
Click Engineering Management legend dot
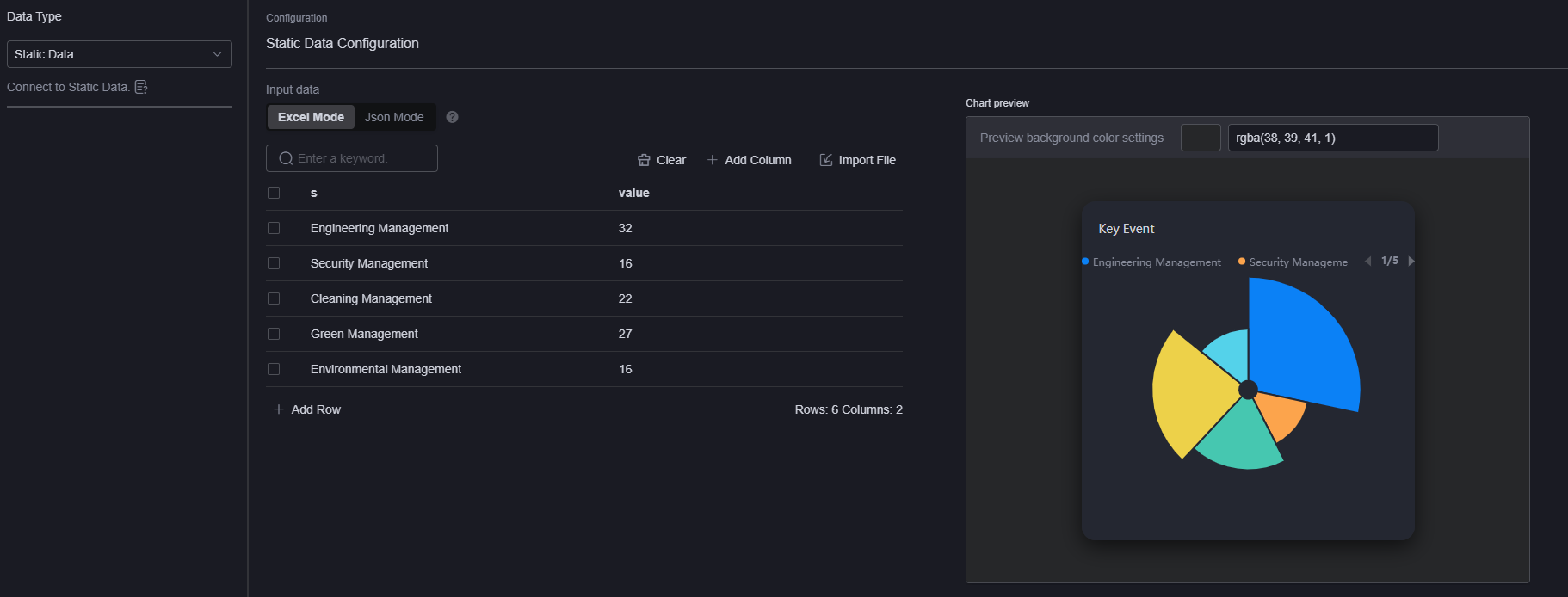[1085, 262]
